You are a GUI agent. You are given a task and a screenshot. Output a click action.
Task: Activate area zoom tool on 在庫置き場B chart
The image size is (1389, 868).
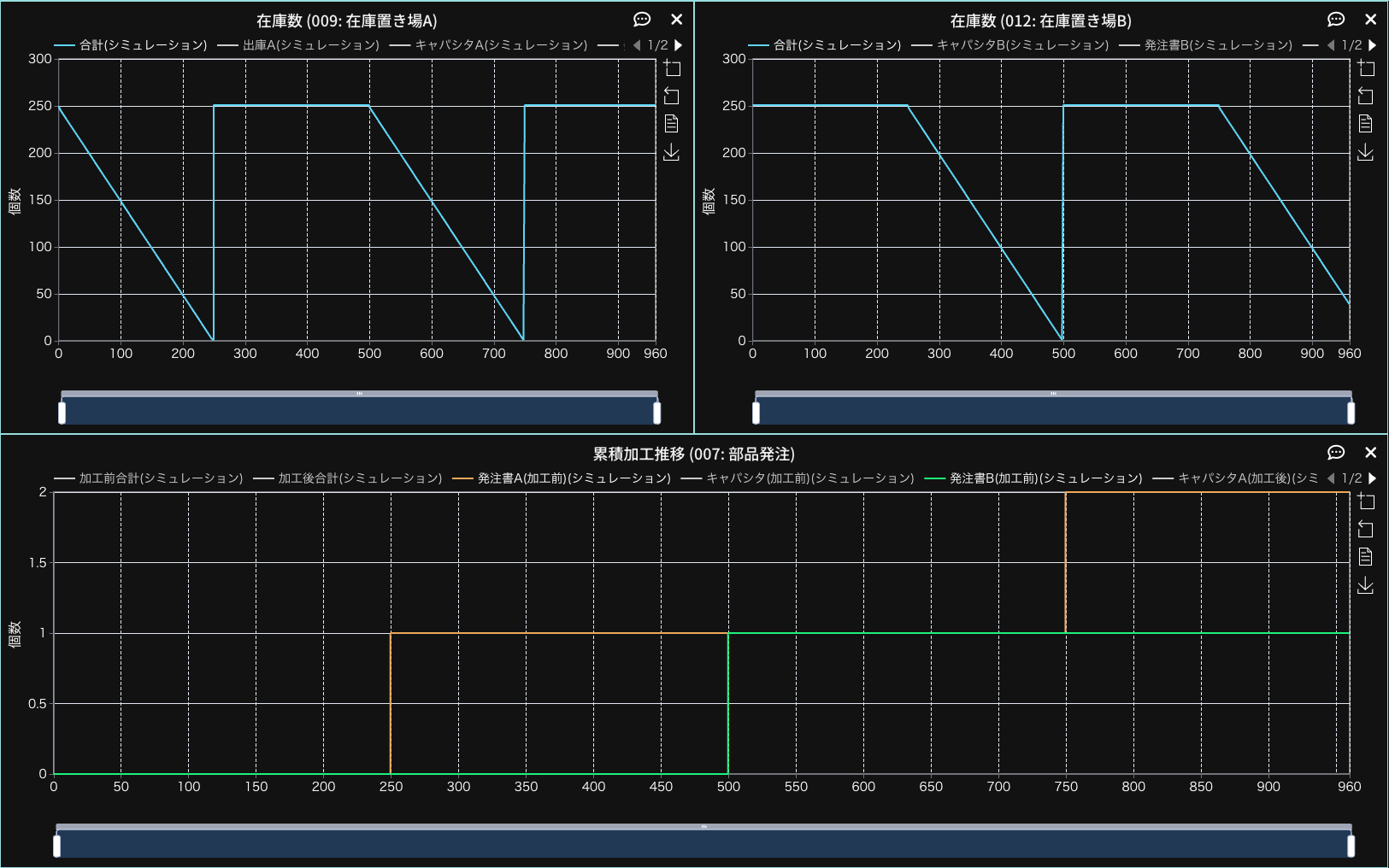point(1366,68)
